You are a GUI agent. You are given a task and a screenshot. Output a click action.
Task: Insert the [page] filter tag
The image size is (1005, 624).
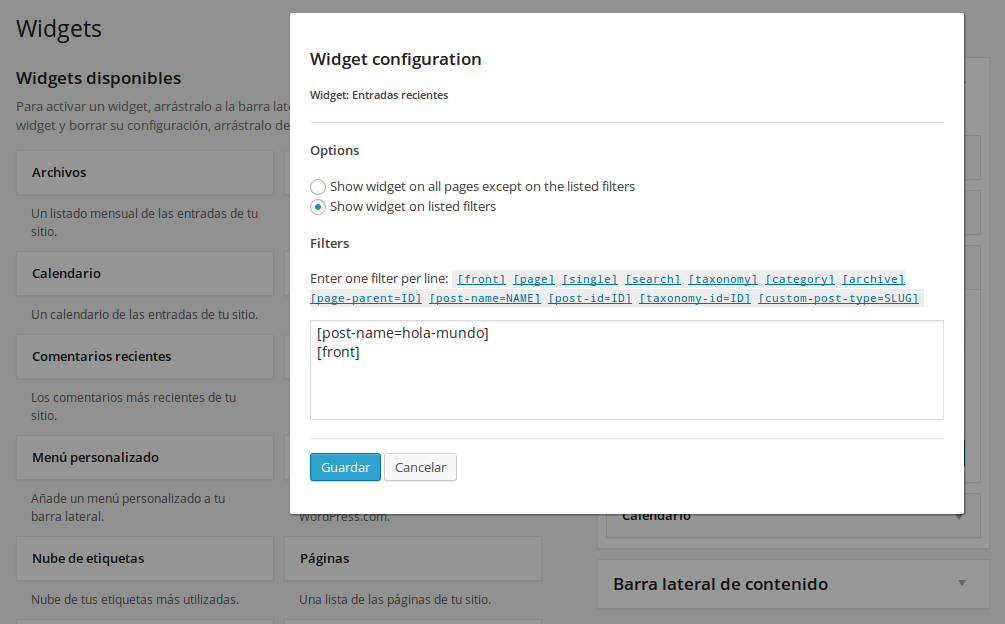pyautogui.click(x=534, y=279)
